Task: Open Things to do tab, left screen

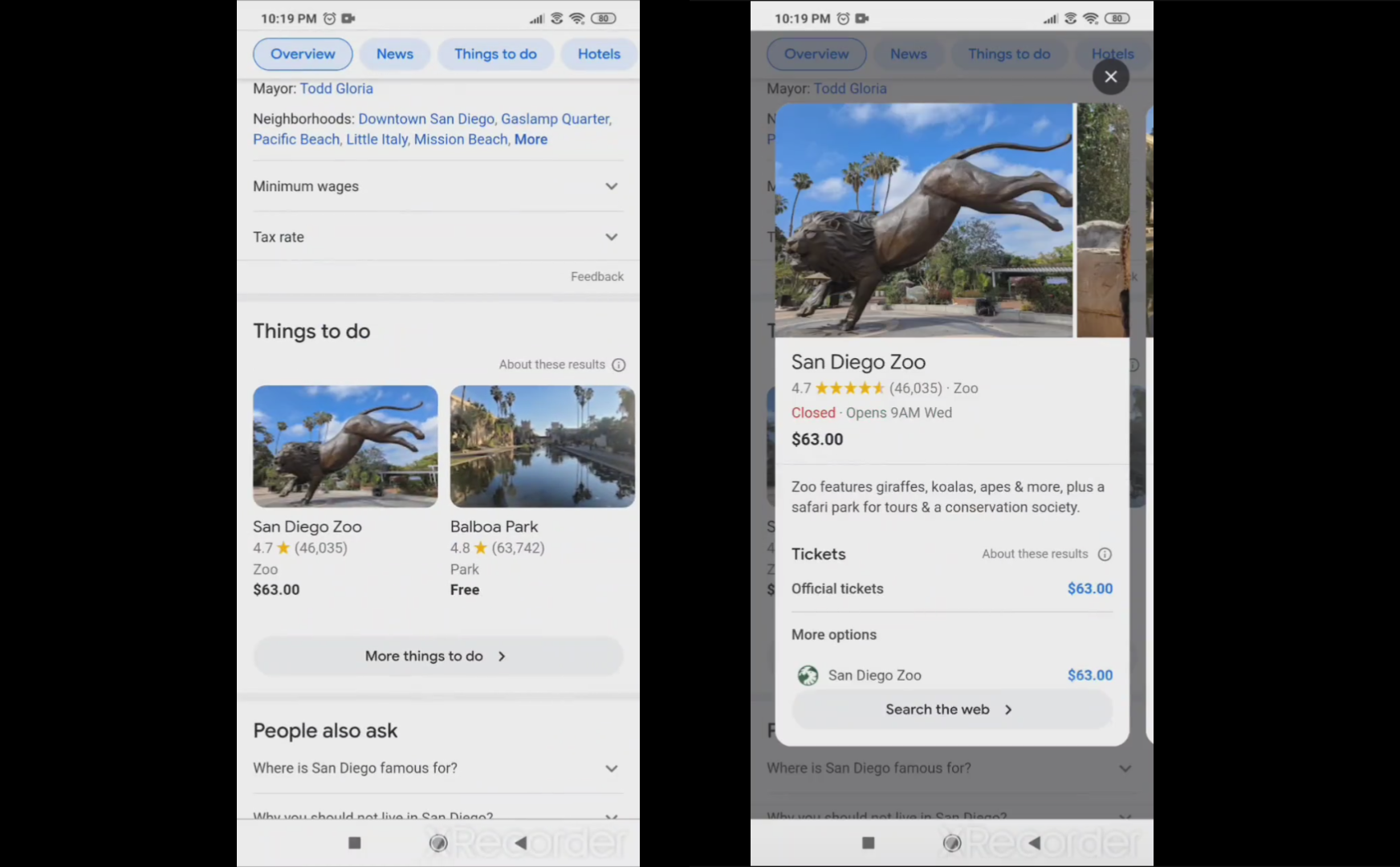Action: pyautogui.click(x=495, y=54)
